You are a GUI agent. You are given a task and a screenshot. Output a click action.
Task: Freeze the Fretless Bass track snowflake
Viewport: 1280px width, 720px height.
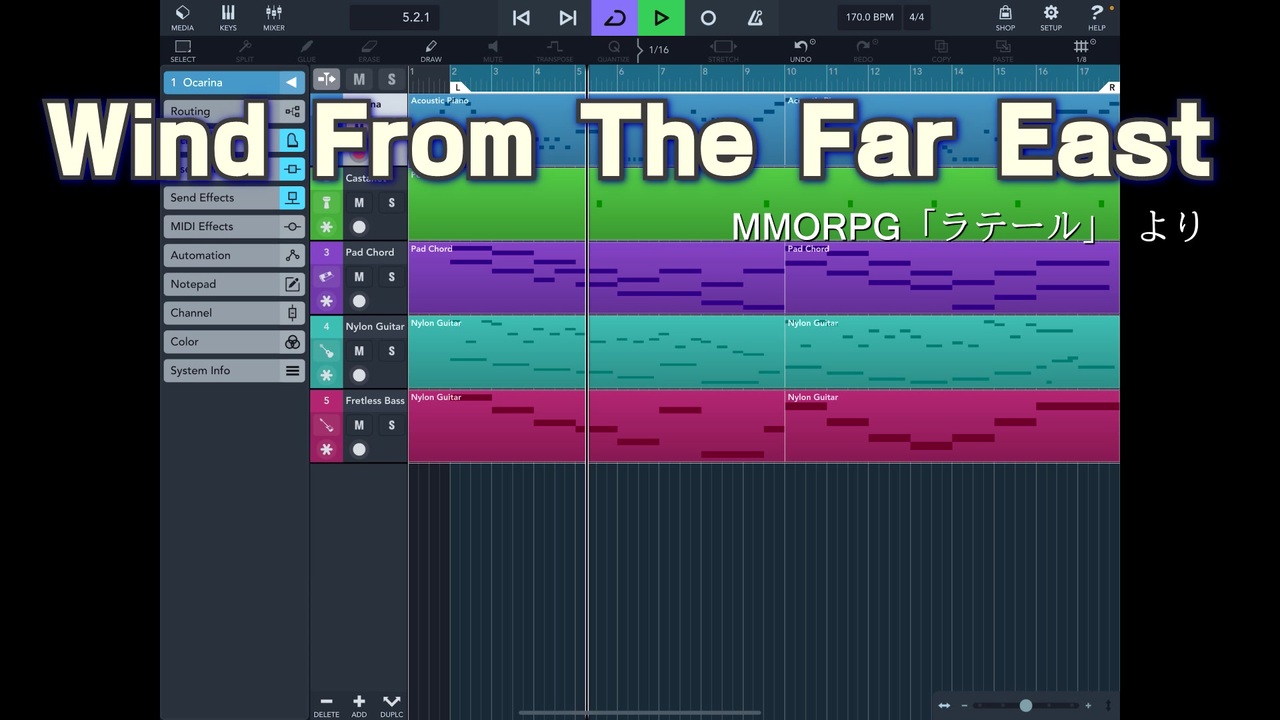point(326,449)
